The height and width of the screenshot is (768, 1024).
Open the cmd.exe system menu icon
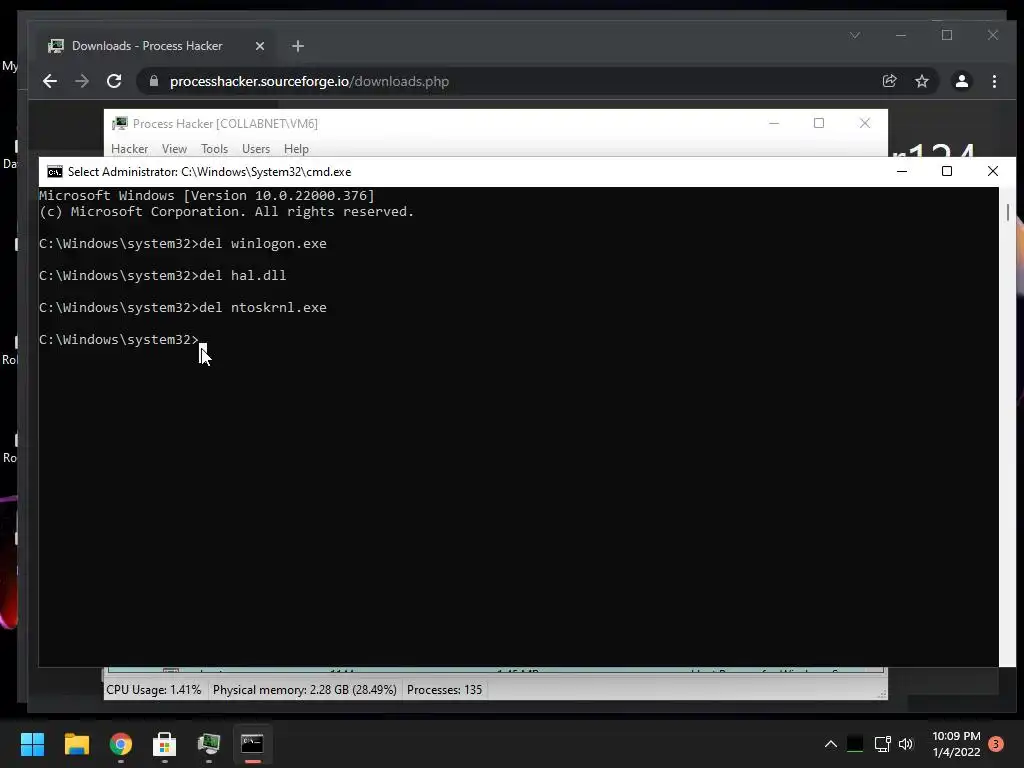[x=55, y=172]
